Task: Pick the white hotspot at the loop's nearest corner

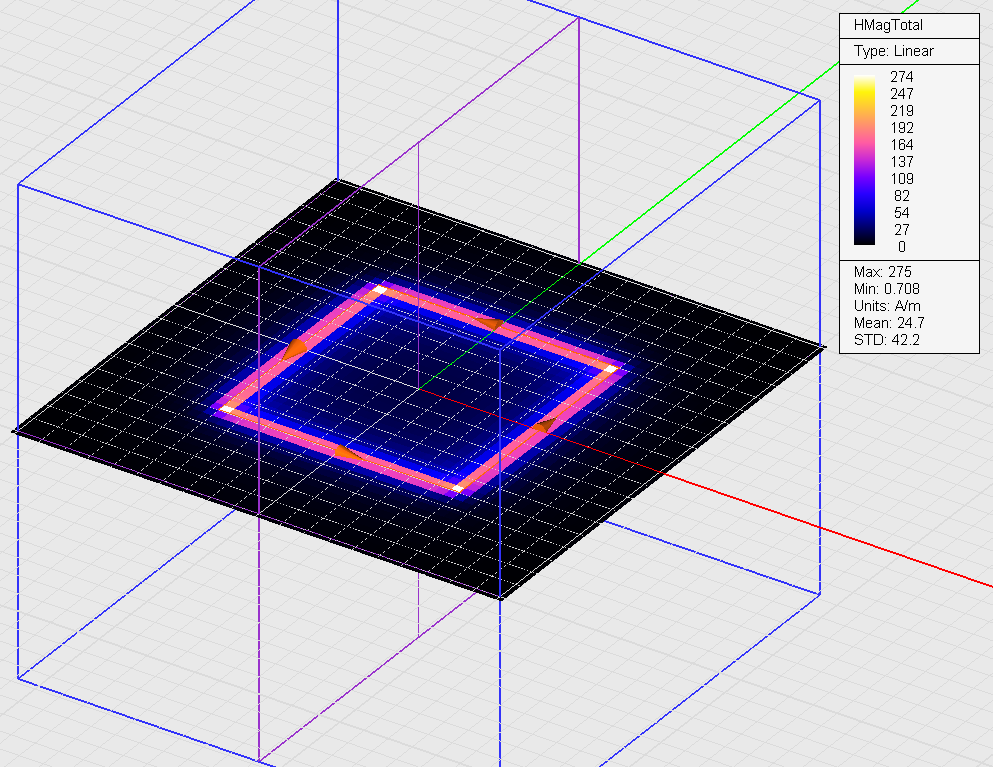Action: [457, 489]
